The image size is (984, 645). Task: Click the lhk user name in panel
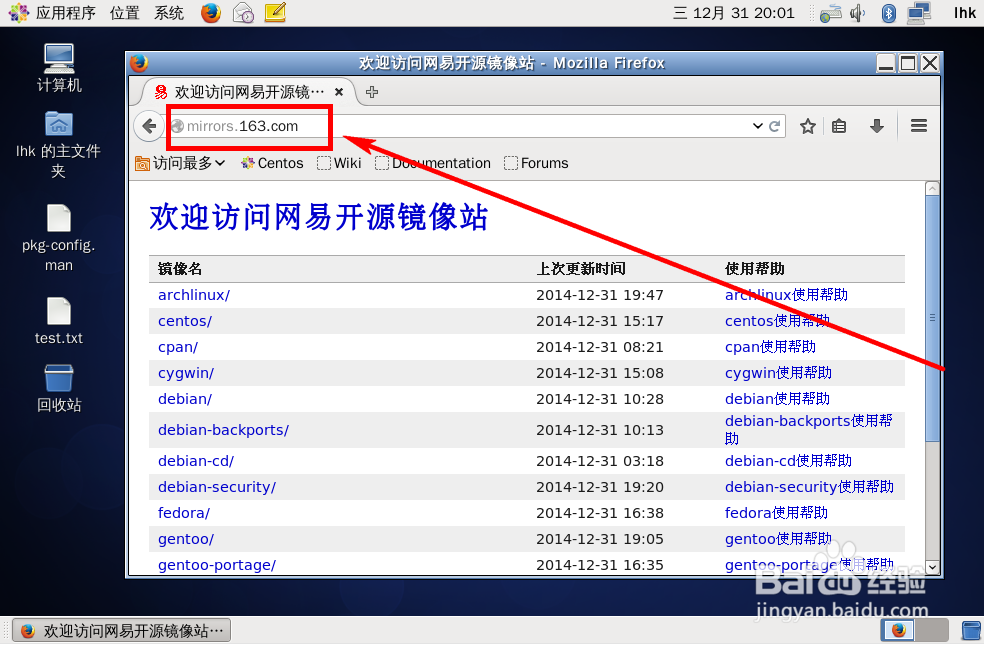point(965,13)
